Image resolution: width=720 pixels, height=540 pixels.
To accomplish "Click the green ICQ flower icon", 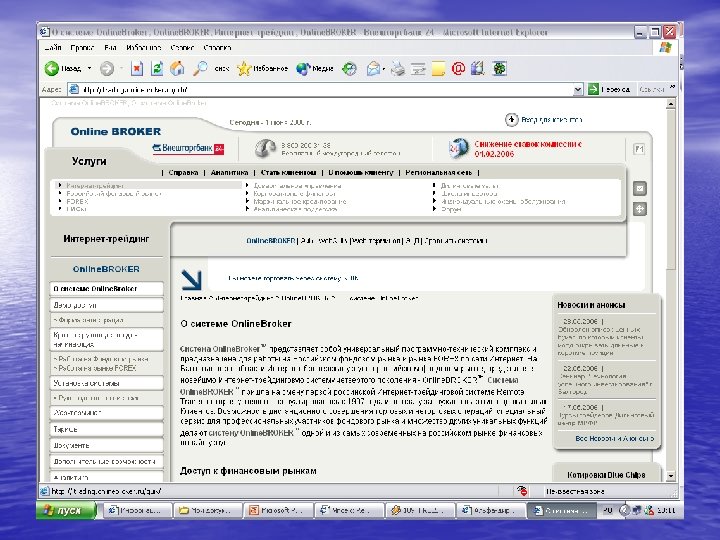I will (x=500, y=69).
